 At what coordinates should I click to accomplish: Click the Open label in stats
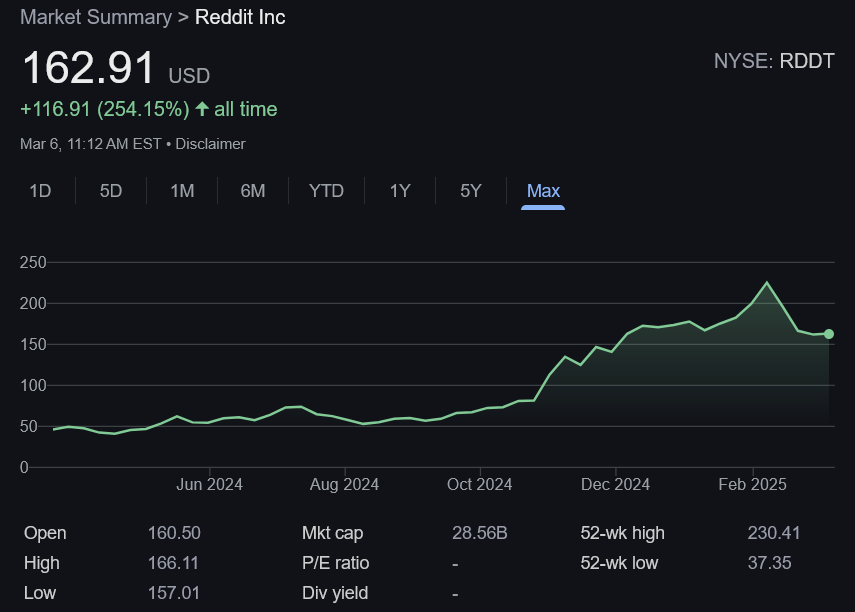(45, 533)
